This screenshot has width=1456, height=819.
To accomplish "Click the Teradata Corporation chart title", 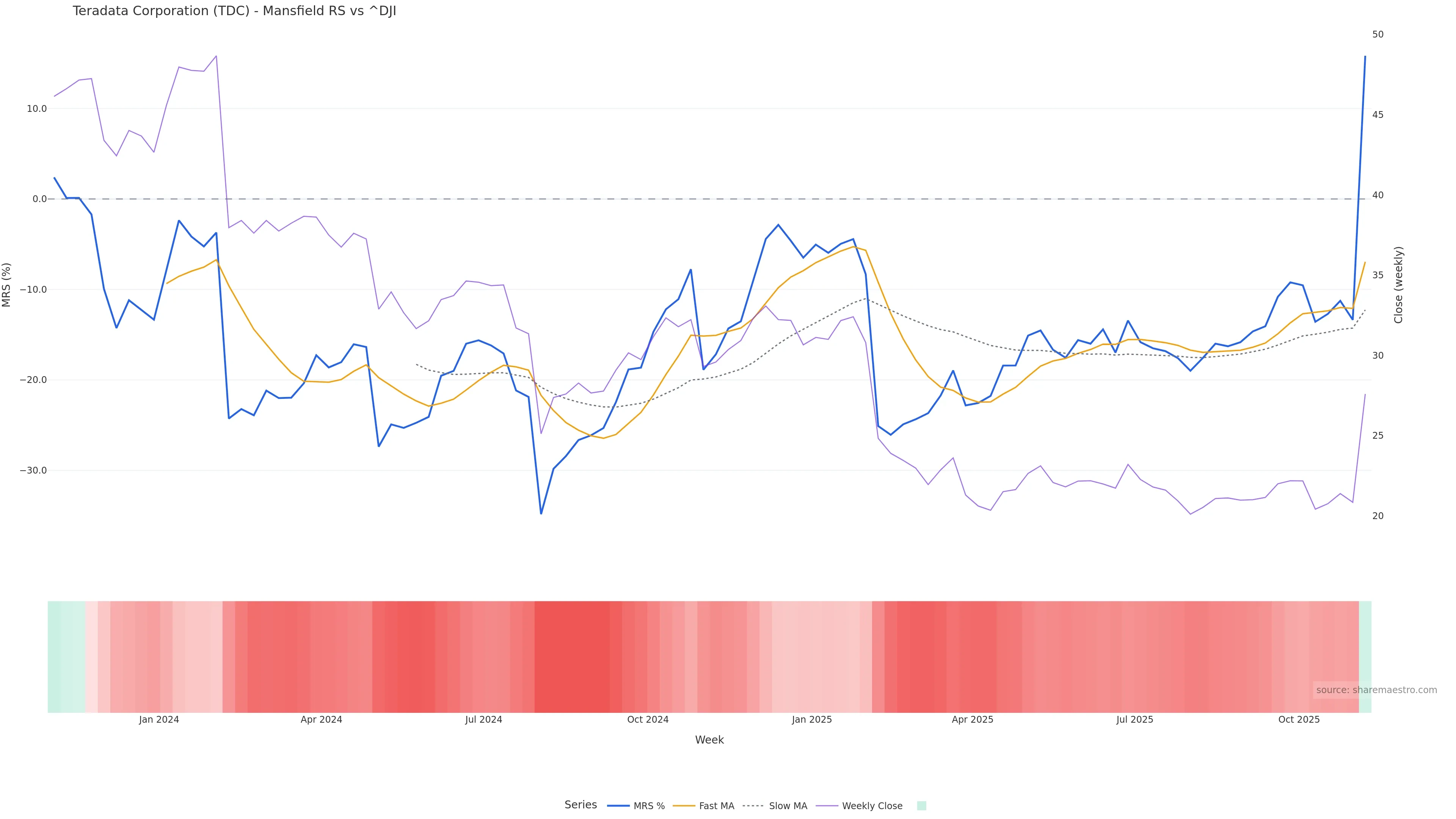I will (x=234, y=11).
